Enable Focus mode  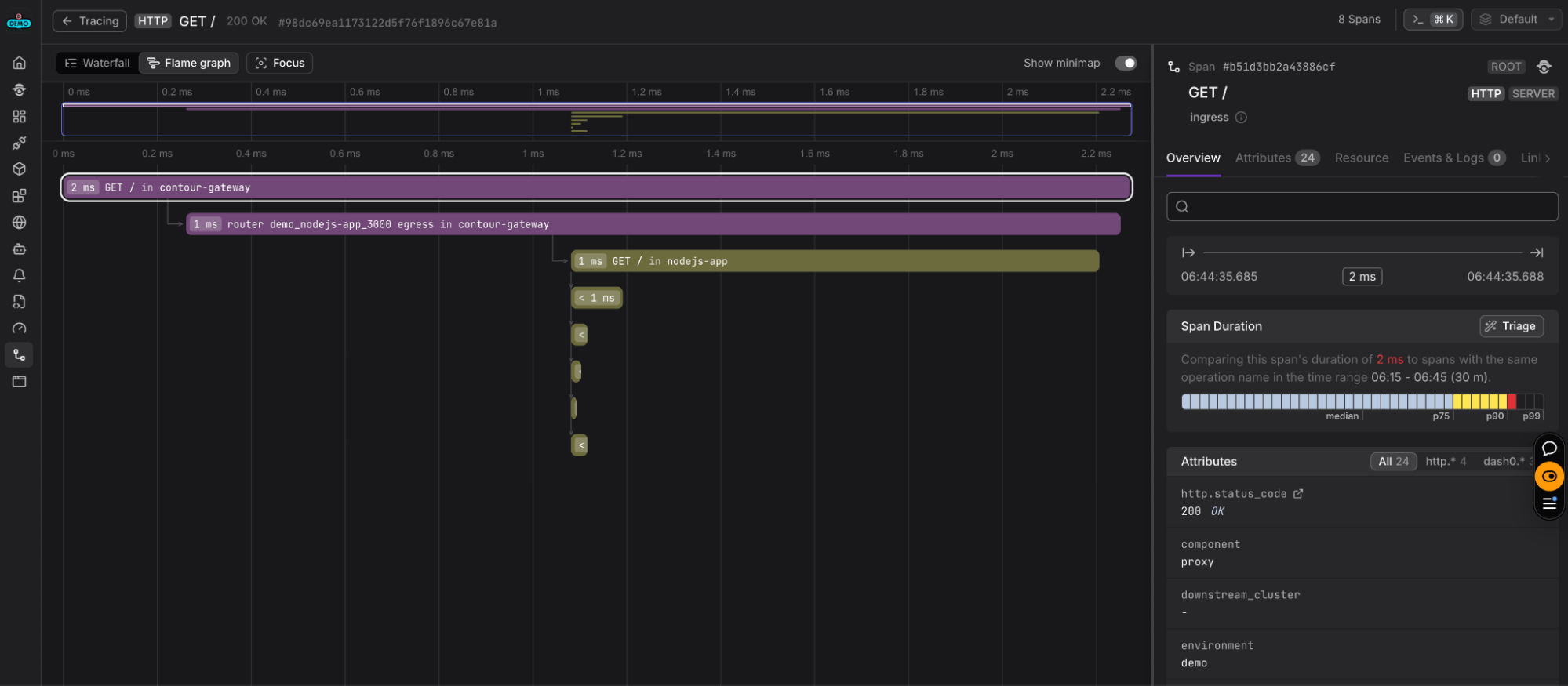(280, 63)
